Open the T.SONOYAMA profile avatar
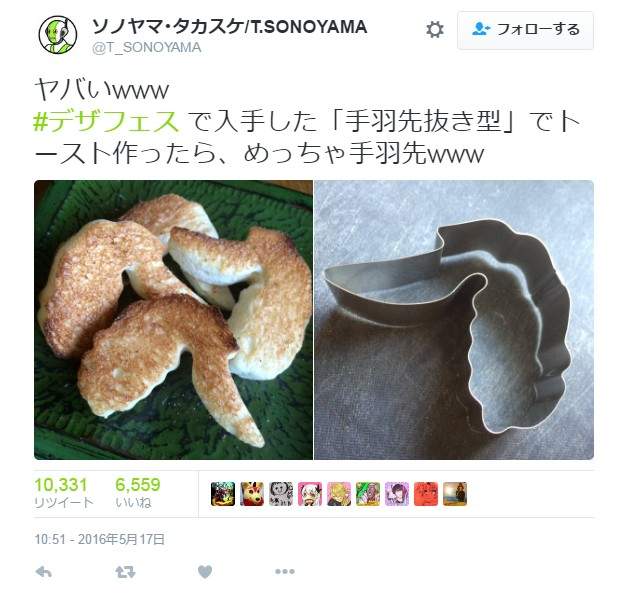627x600 pixels. point(58,35)
